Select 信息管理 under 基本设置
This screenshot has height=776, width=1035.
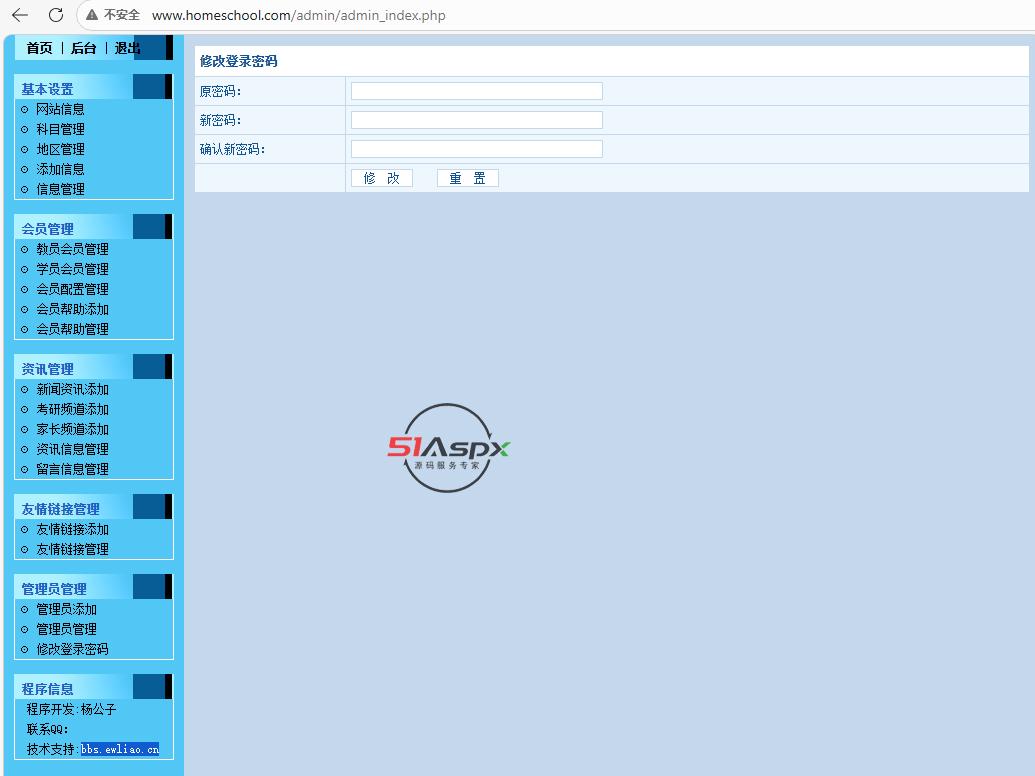tap(60, 189)
